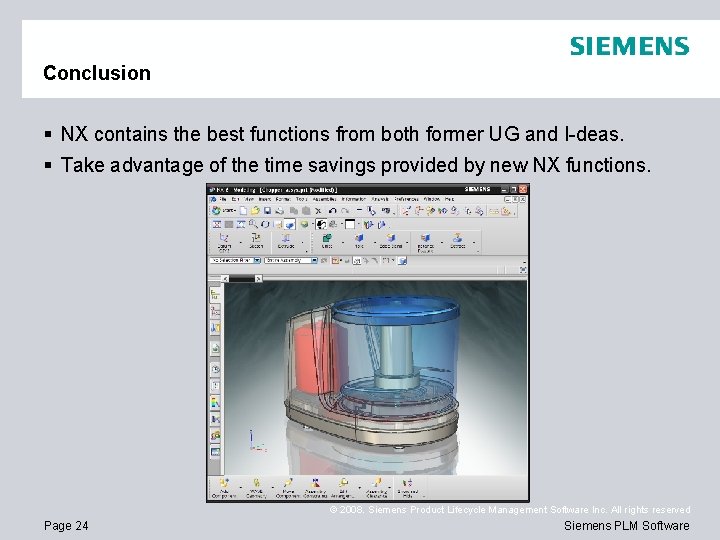Expand the Unite tool dropdown arrow
Screen dimensions: 720x540
click(x=343, y=242)
